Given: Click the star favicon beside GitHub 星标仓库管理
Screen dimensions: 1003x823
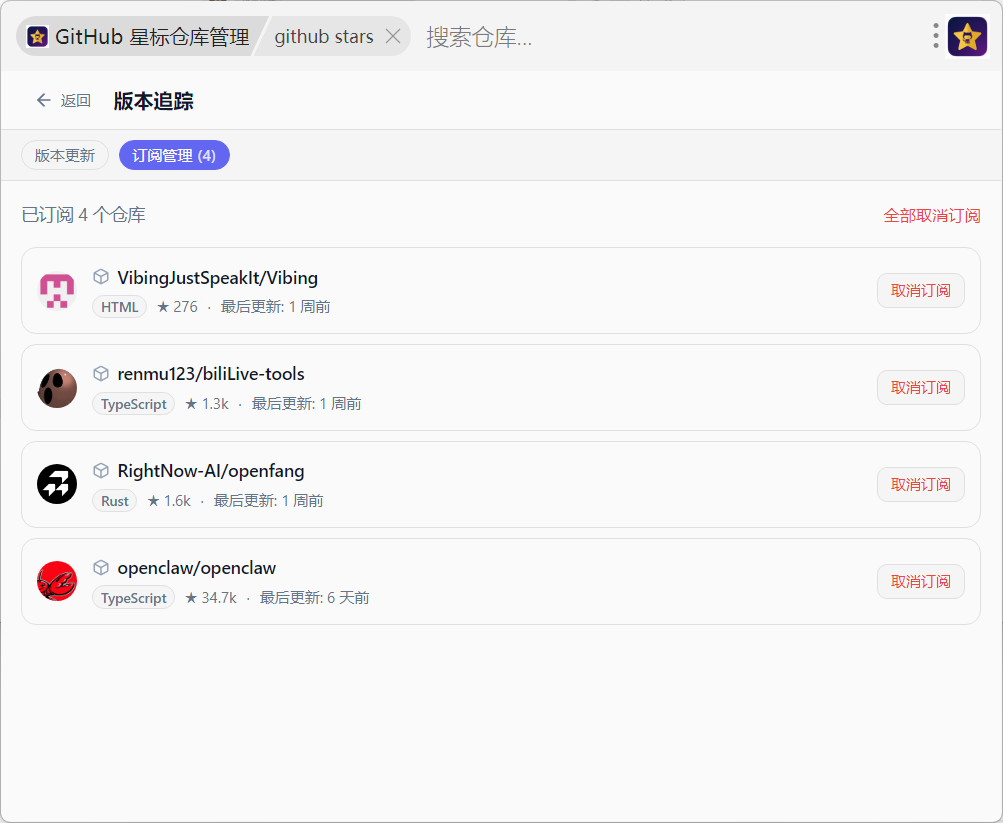Looking at the screenshot, I should pos(38,37).
